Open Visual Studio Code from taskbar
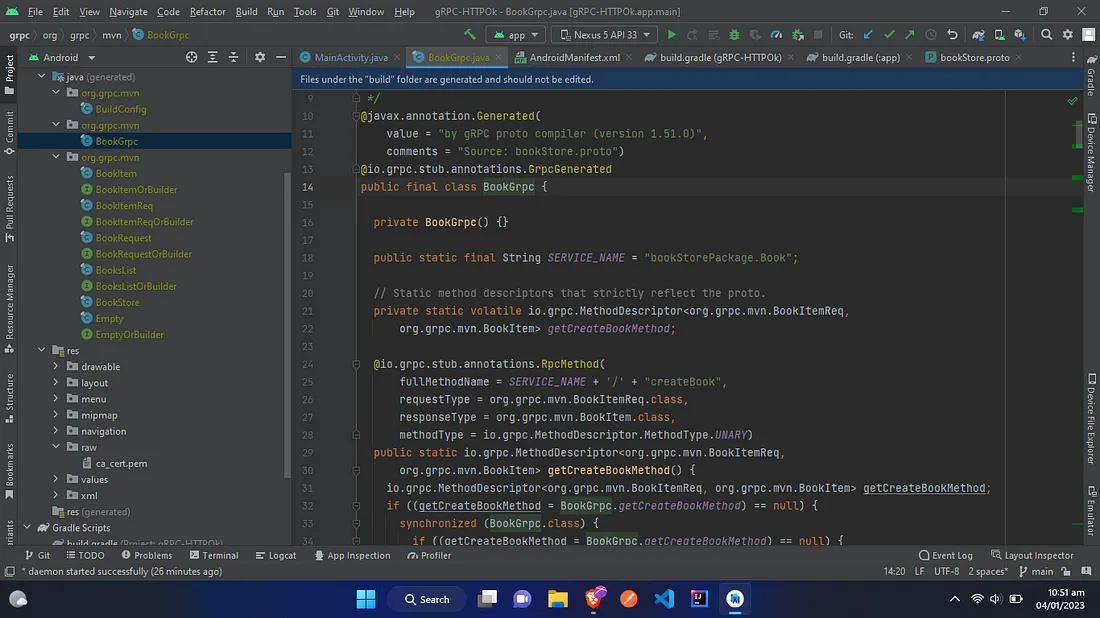Viewport: 1100px width, 618px height. [664, 599]
